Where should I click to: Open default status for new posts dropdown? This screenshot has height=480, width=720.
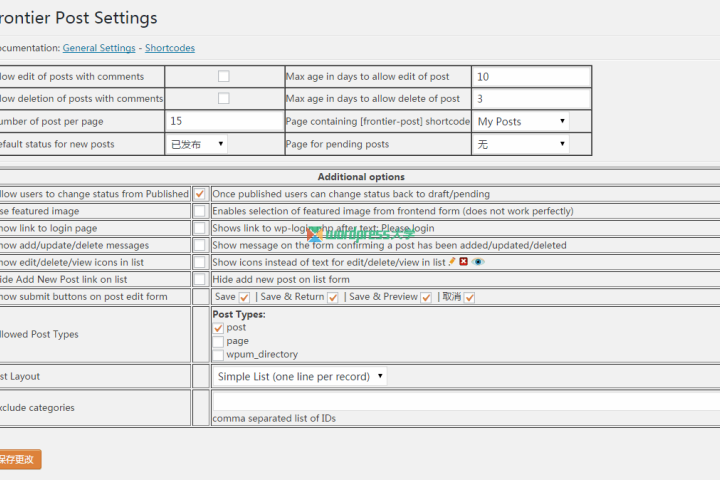pyautogui.click(x=196, y=144)
